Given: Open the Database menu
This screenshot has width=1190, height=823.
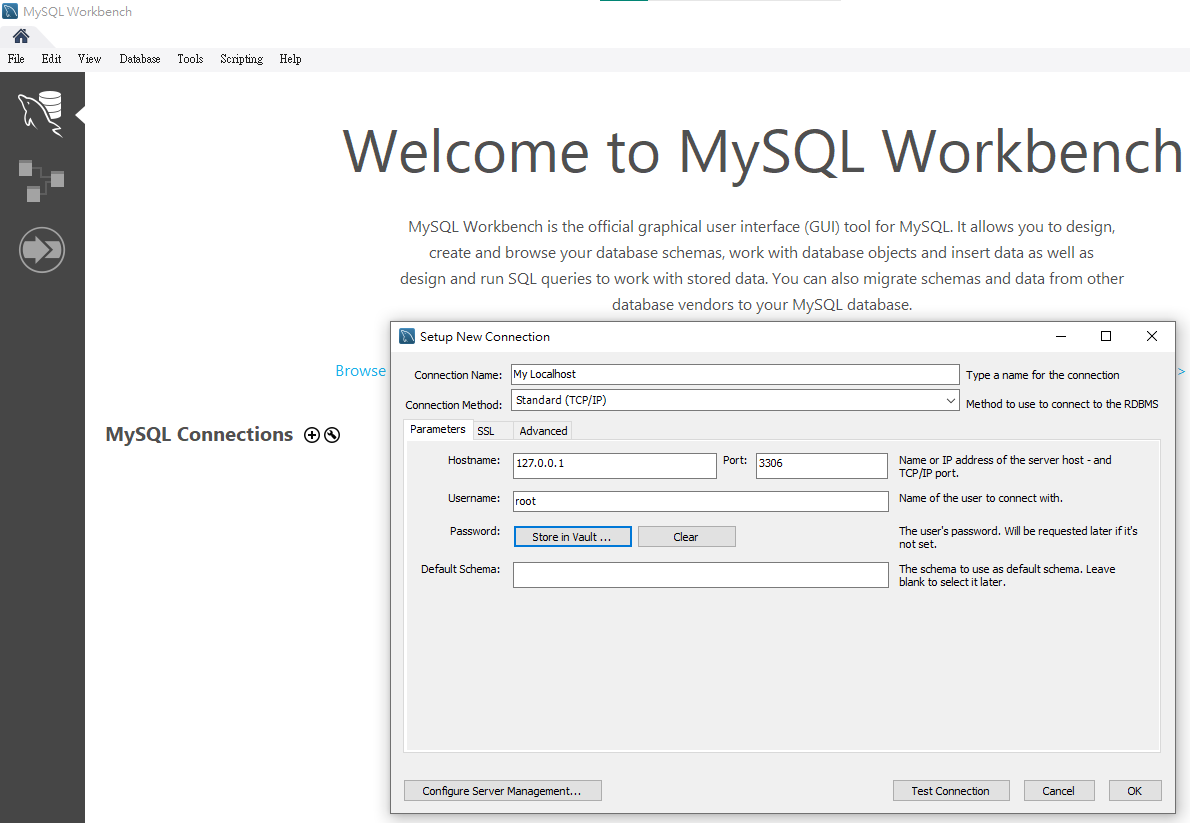Looking at the screenshot, I should pyautogui.click(x=140, y=59).
